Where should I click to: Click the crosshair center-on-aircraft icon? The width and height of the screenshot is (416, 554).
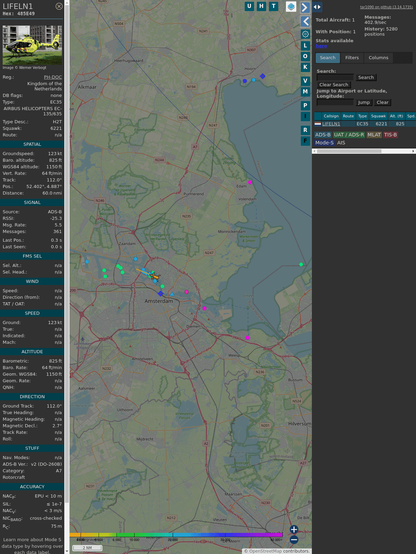tap(305, 34)
